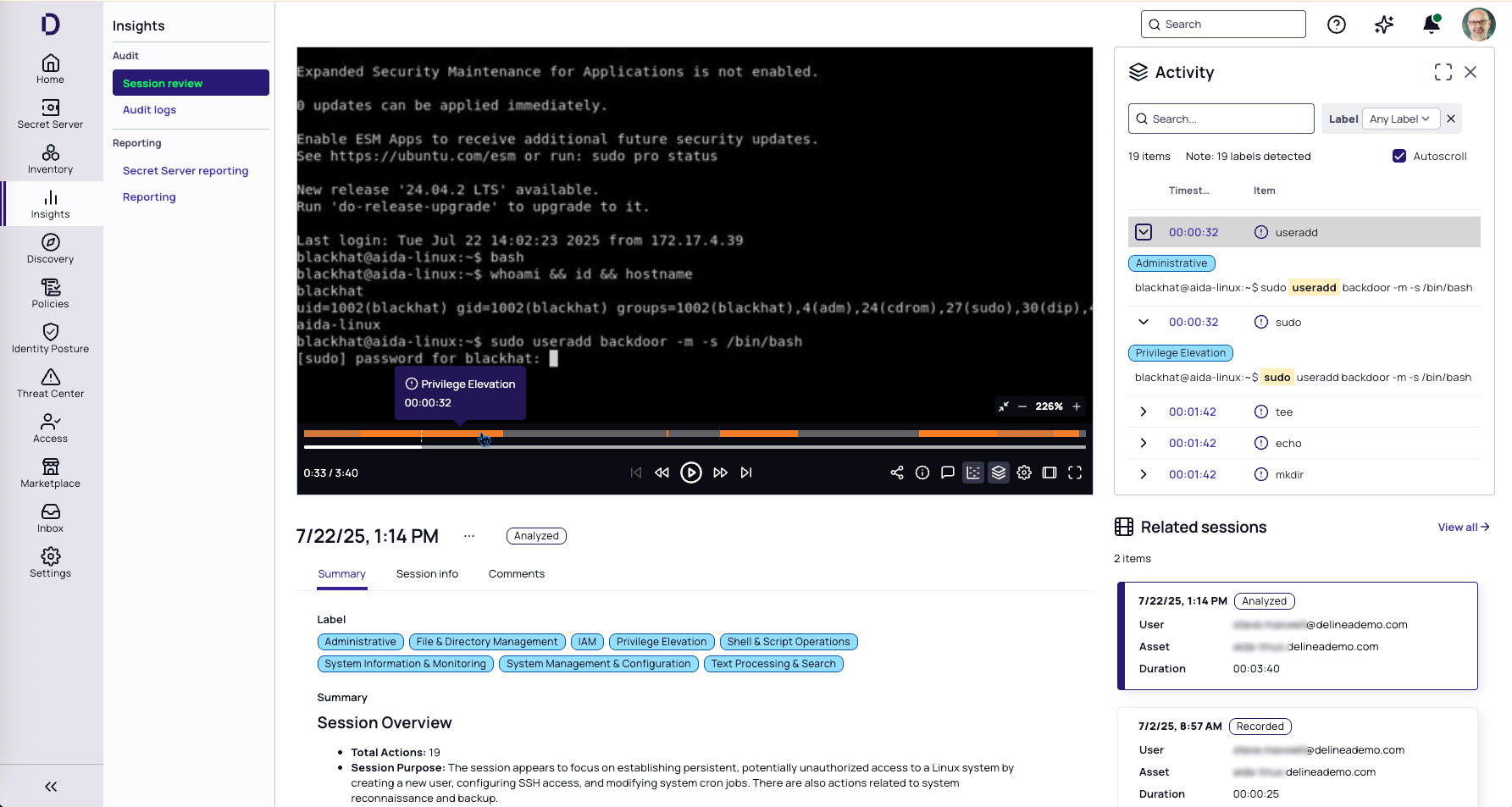
Task: Open the Threat Center from the sidebar
Action: 51,383
